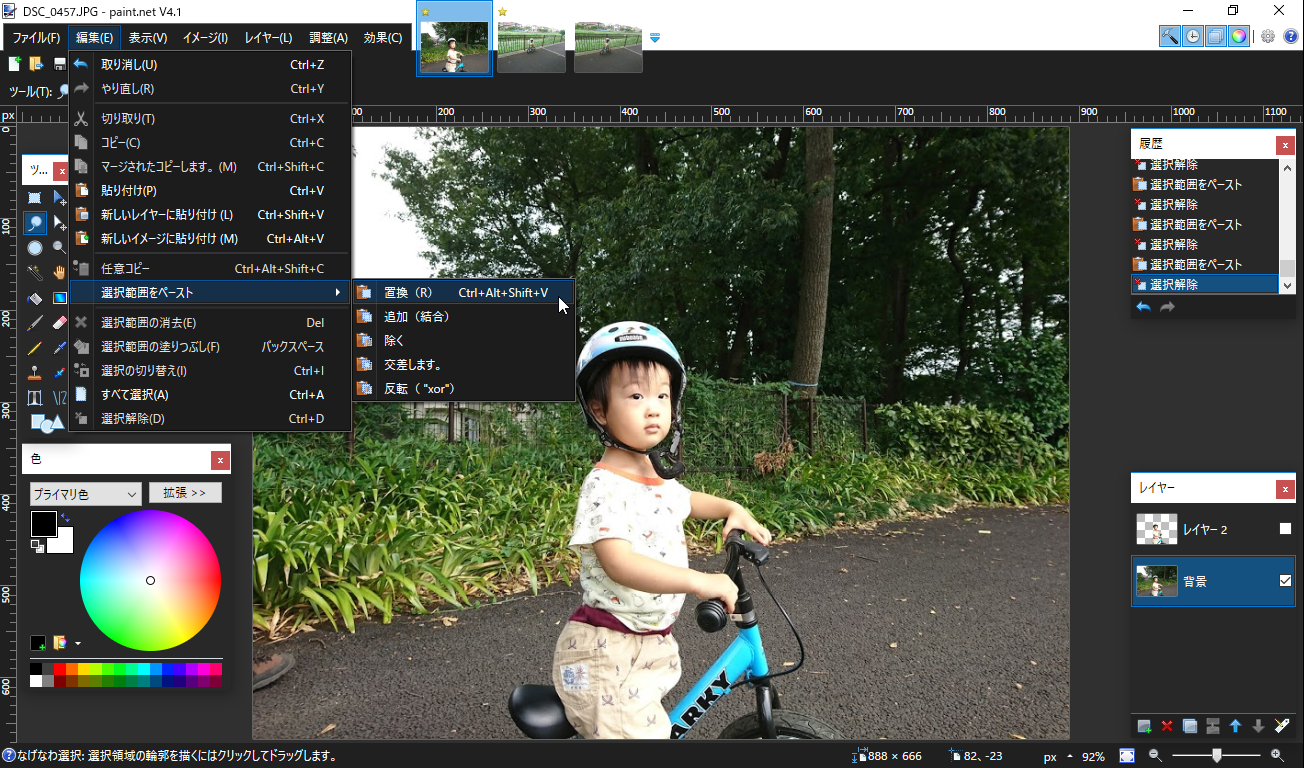Open paint.net settings via the gear icon
Image resolution: width=1304 pixels, height=768 pixels.
point(1267,35)
